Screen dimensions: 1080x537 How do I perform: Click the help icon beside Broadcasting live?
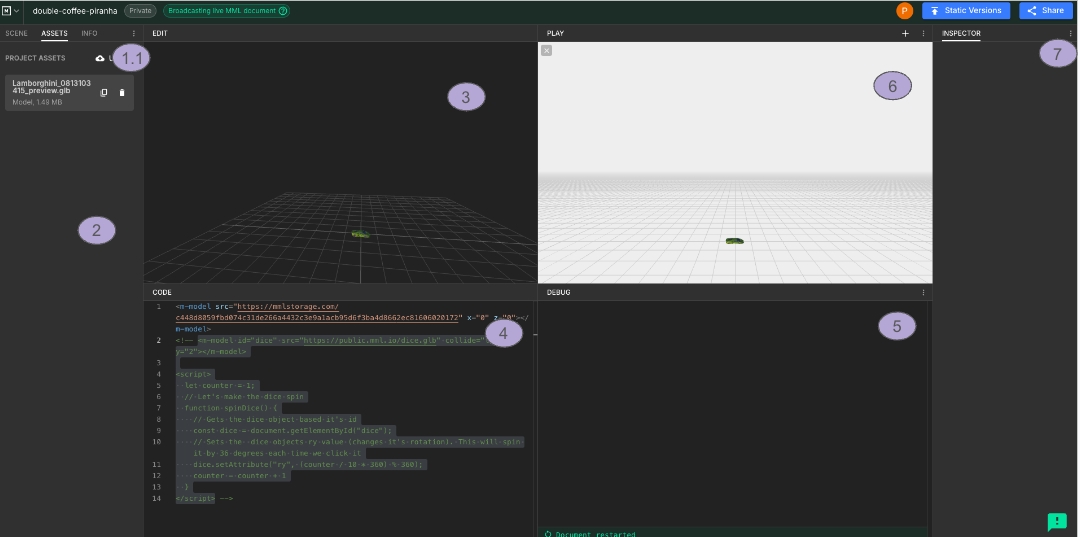pyautogui.click(x=283, y=11)
